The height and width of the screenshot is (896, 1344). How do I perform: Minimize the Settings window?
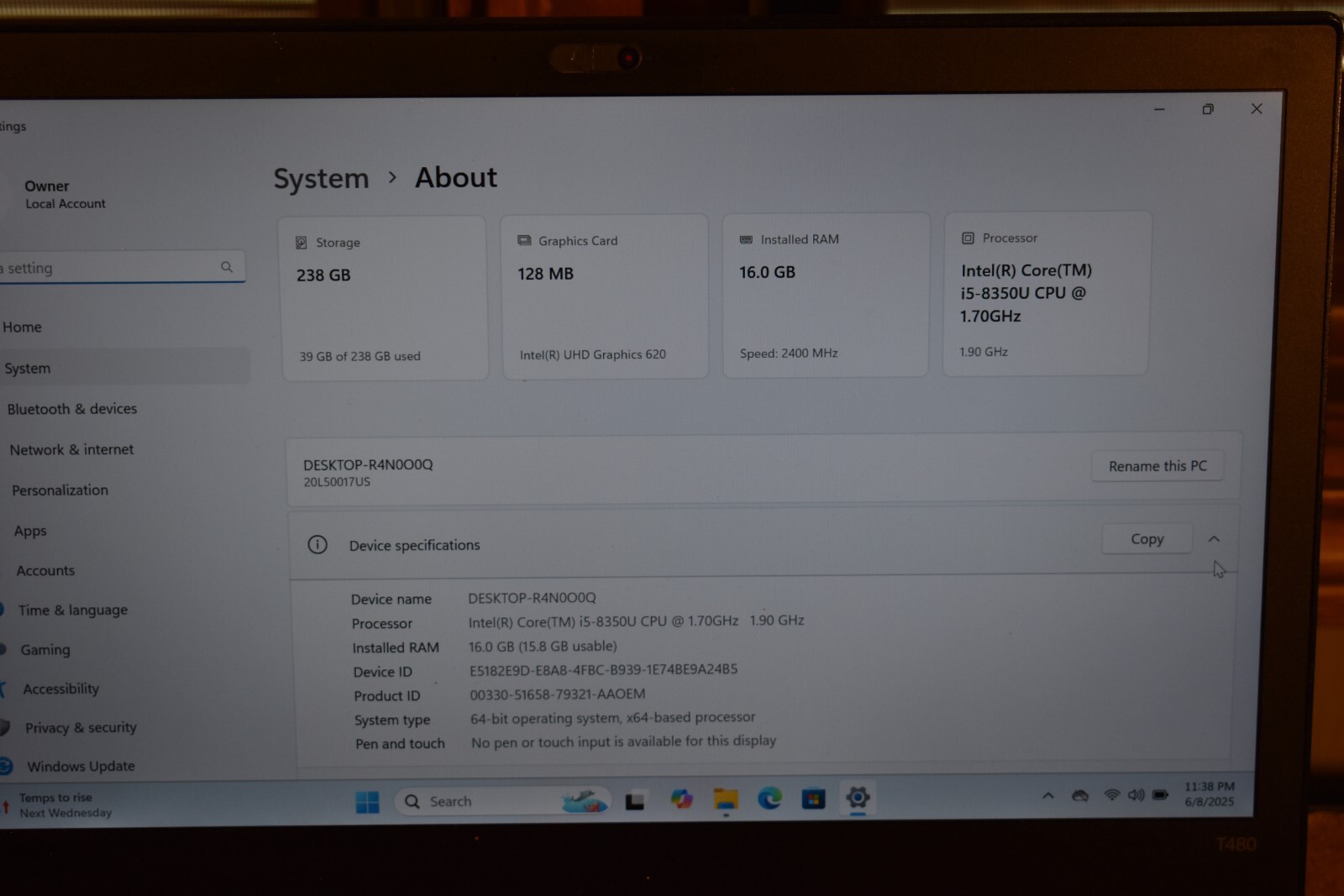click(1159, 109)
